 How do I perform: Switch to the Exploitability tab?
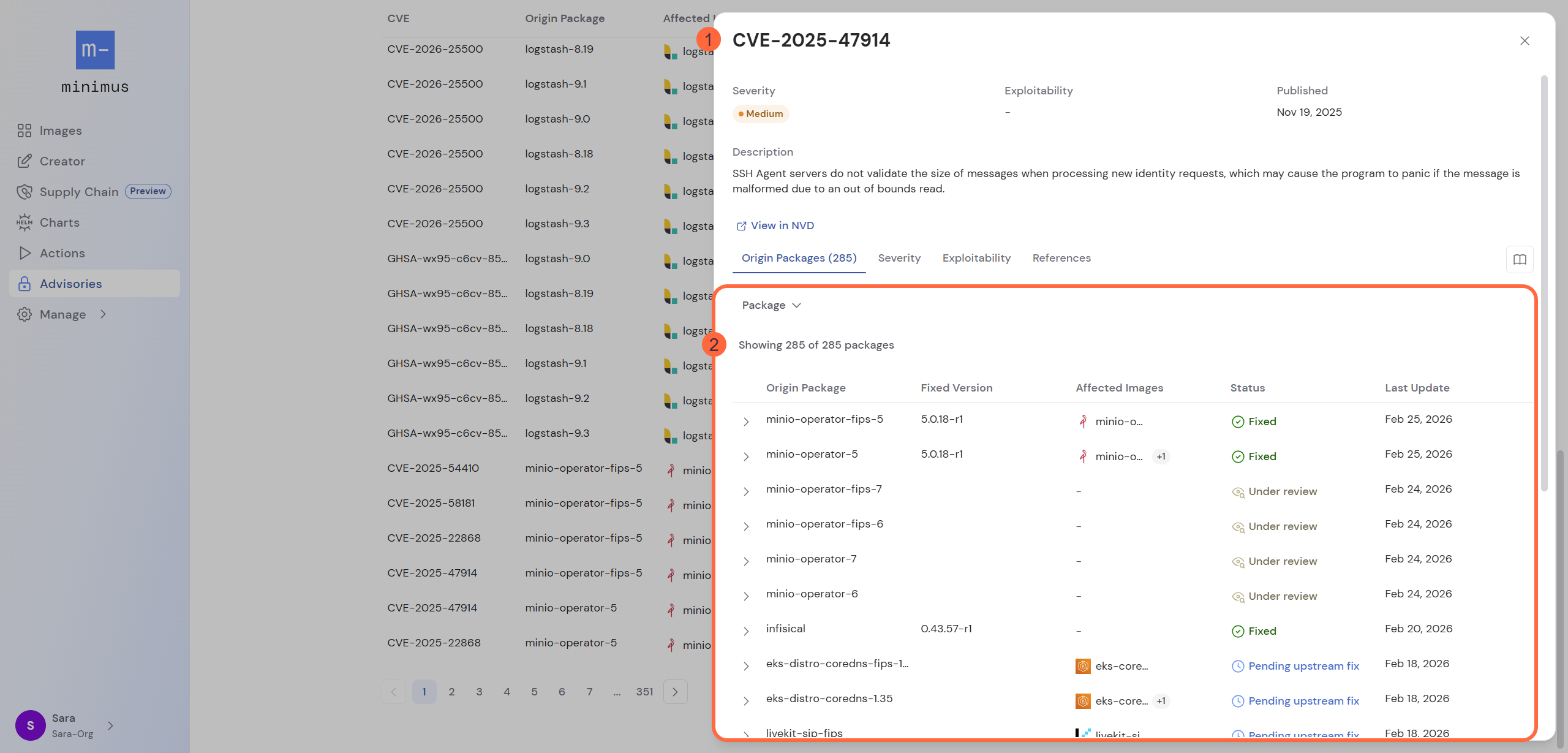[976, 258]
